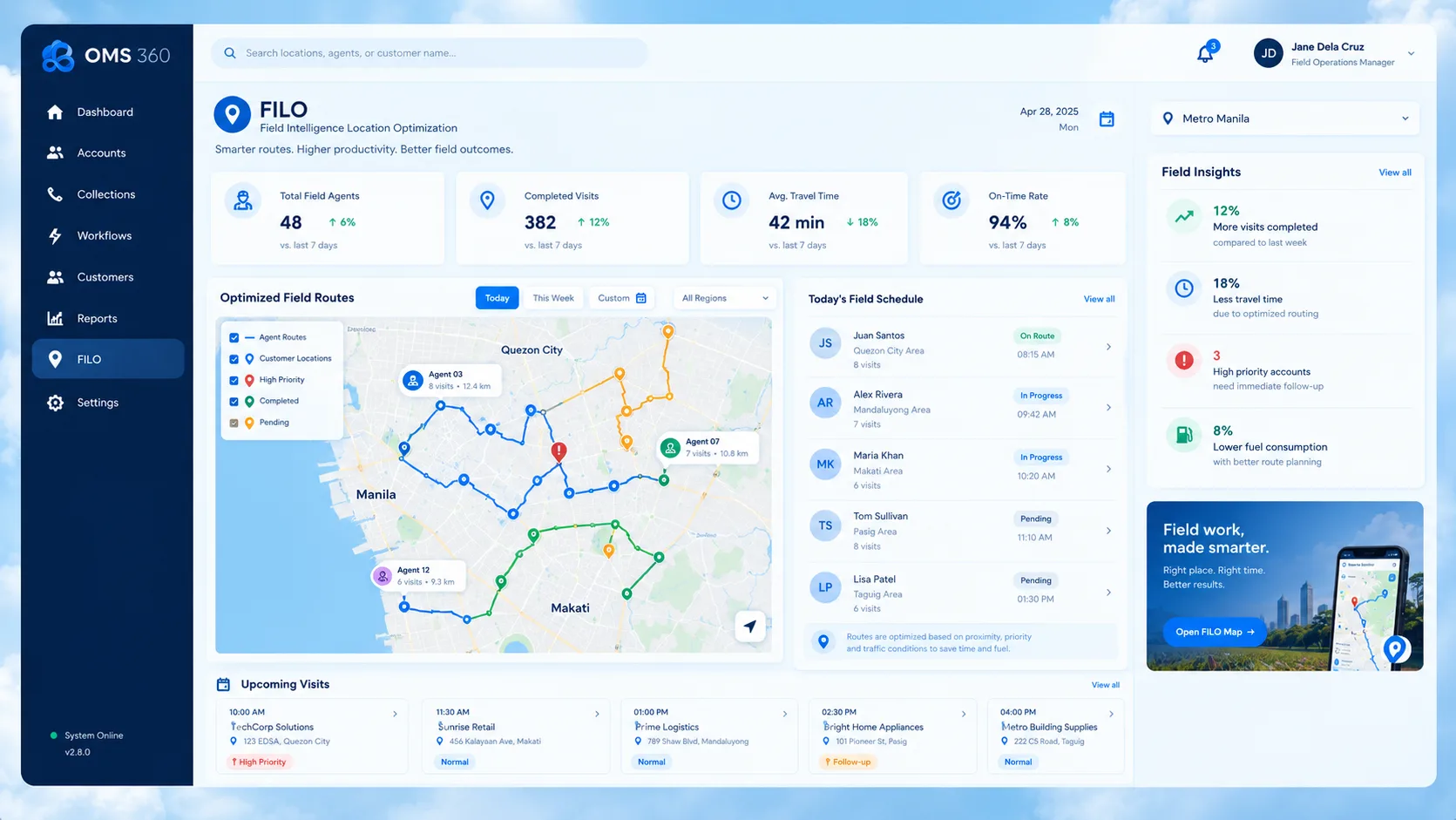Click the JD user avatar
This screenshot has width=1456, height=820.
click(x=1268, y=53)
